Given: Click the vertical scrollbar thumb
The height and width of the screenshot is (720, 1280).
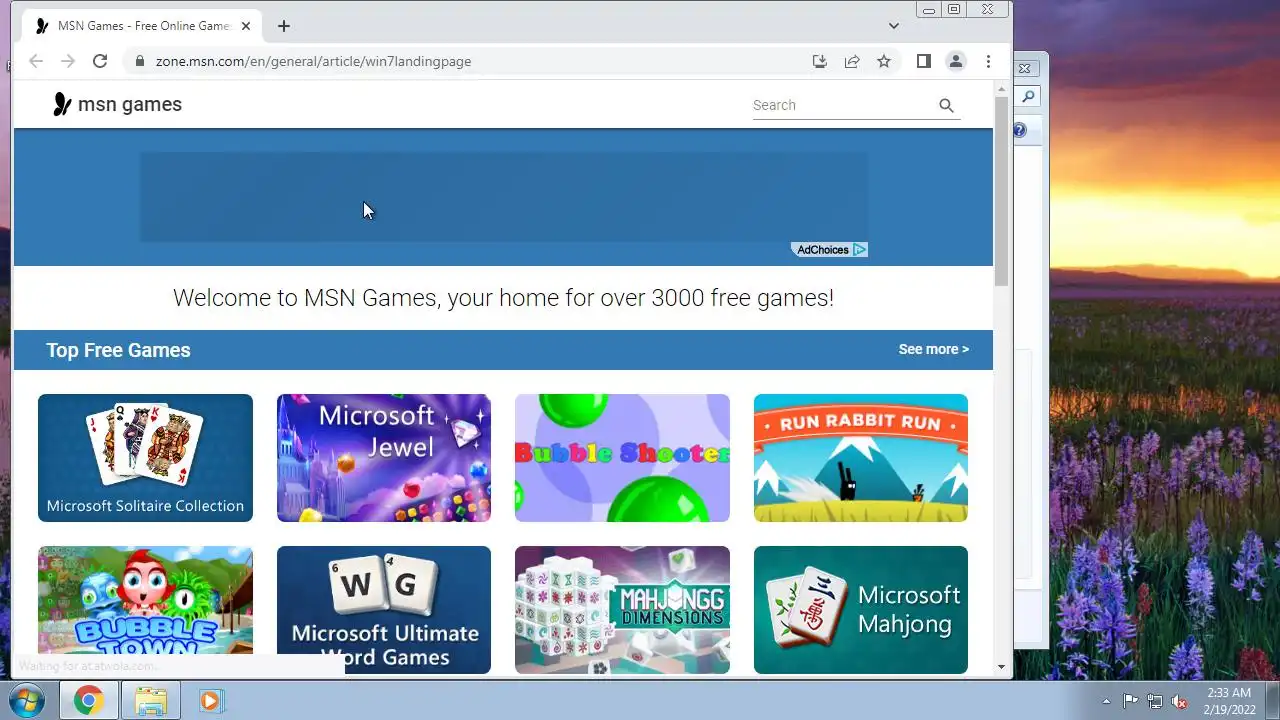Looking at the screenshot, I should click(1002, 192).
